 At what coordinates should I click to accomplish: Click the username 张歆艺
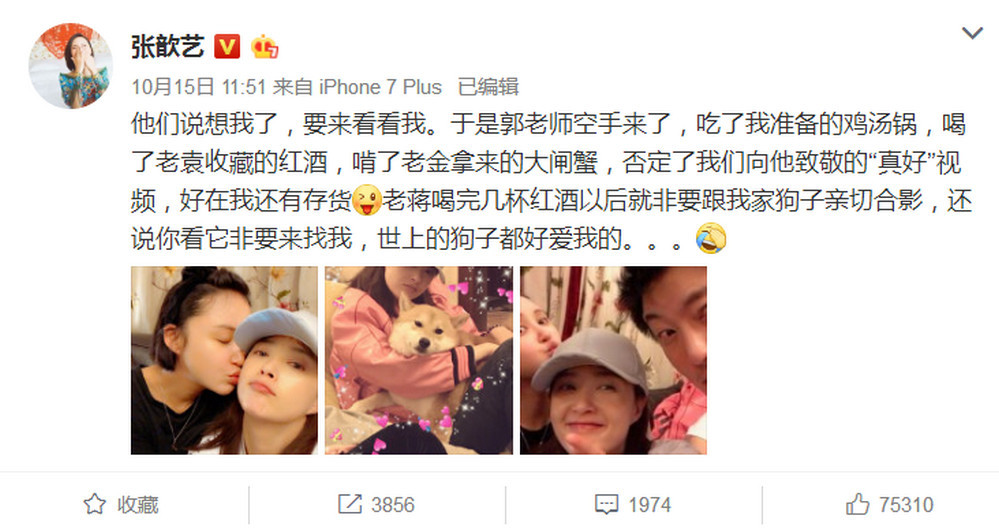point(168,47)
